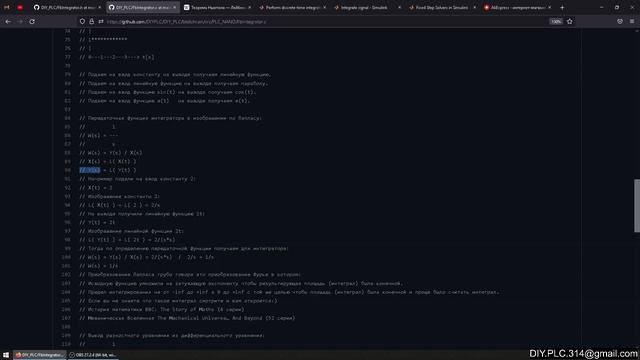This screenshot has height=360, width=640.
Task: Click line number 107 in gutter
Action: pos(66,318)
